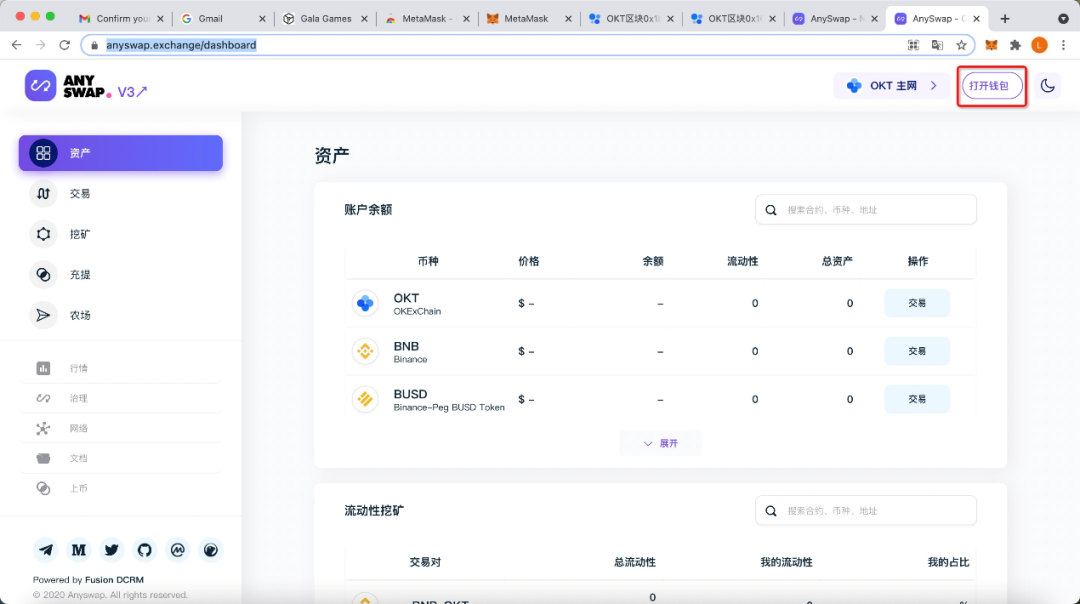Click the 行情 bar chart icon
Image resolution: width=1080 pixels, height=604 pixels.
click(x=43, y=368)
